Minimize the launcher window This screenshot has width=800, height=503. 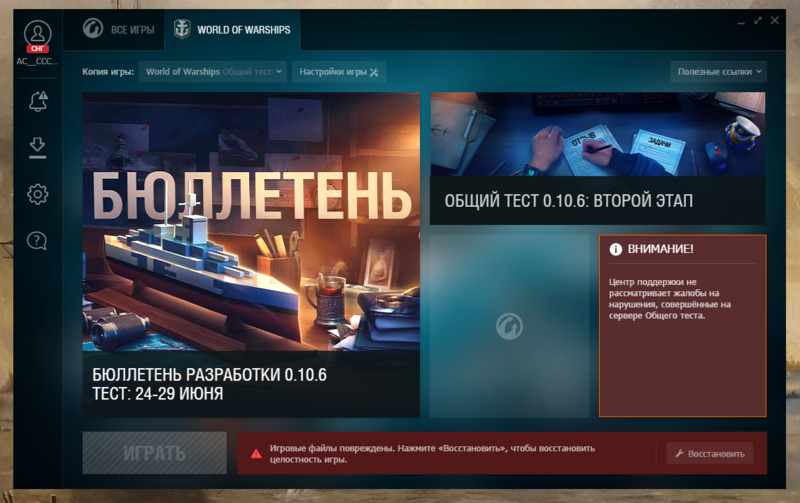741,21
